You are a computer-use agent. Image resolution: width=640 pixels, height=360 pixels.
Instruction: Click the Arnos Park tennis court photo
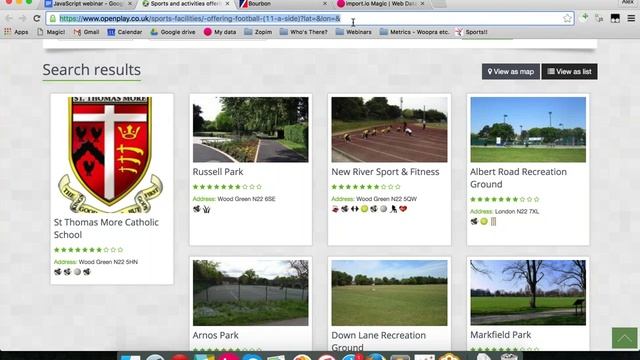[251, 293]
